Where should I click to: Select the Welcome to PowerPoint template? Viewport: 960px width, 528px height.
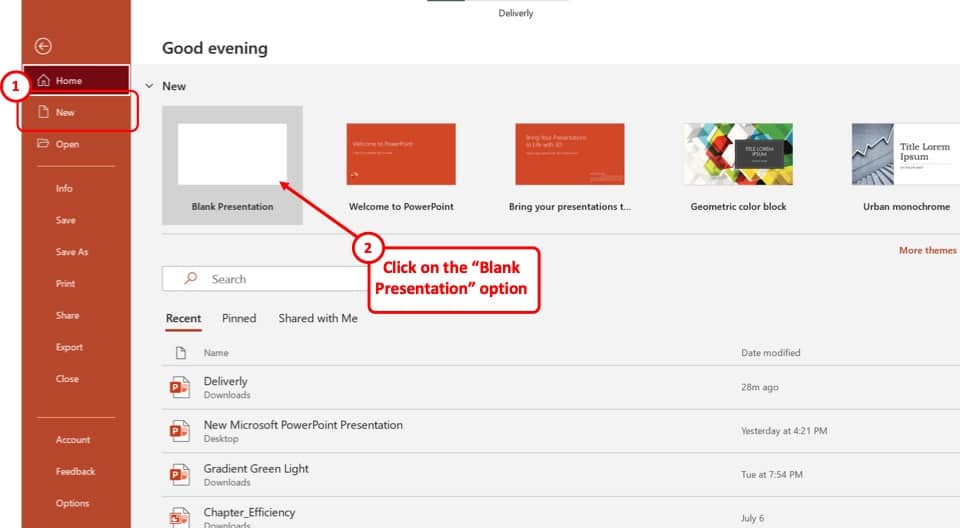click(x=401, y=154)
